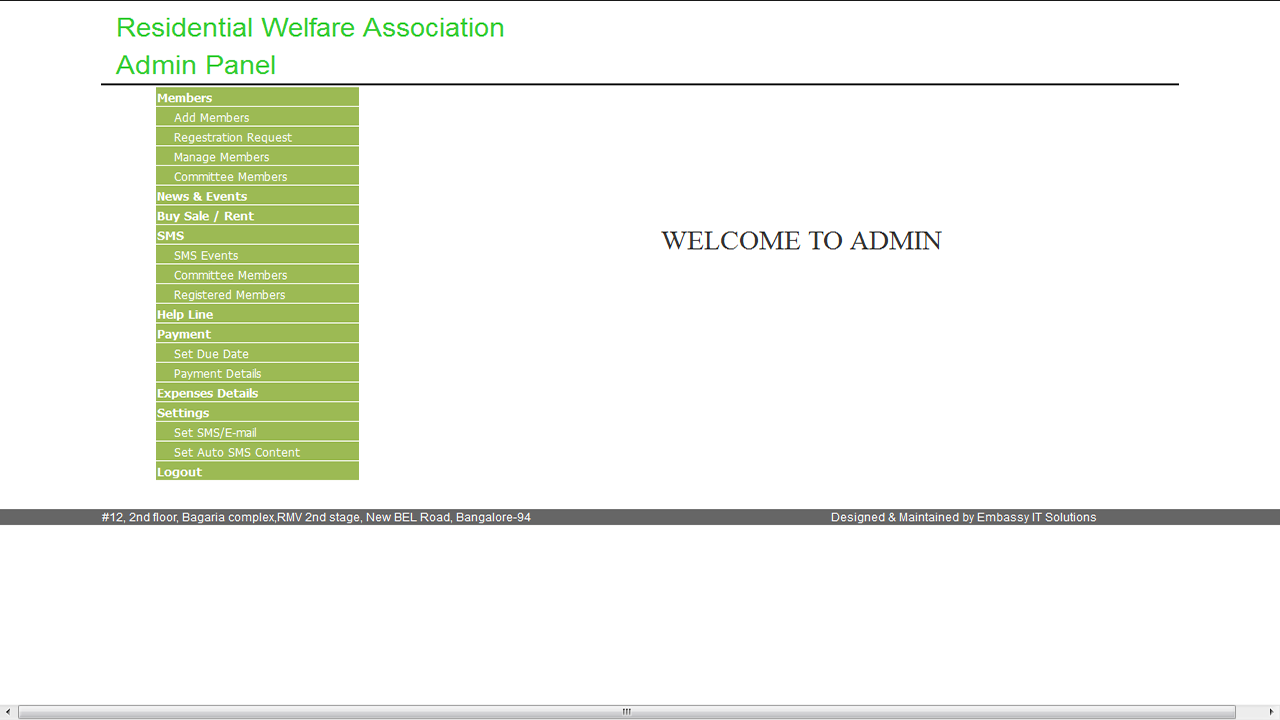1280x720 pixels.
Task: Open Expenses Details section
Action: point(257,392)
